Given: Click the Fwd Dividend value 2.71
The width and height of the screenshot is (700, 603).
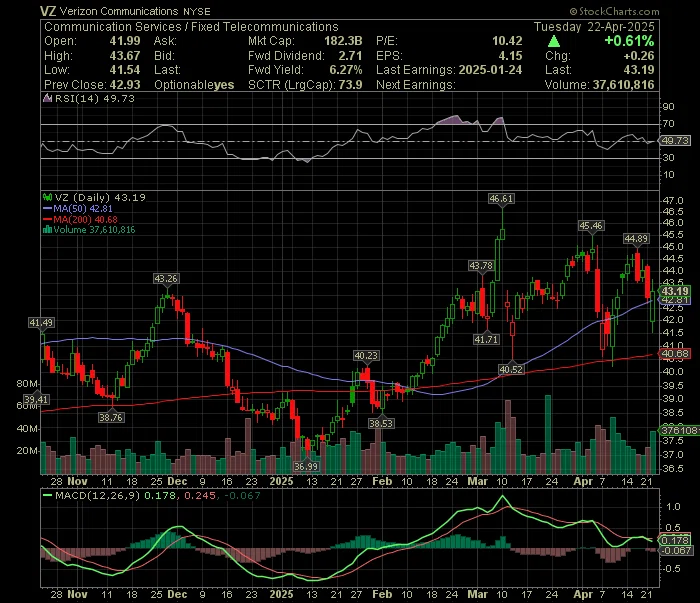Looking at the screenshot, I should (x=350, y=56).
